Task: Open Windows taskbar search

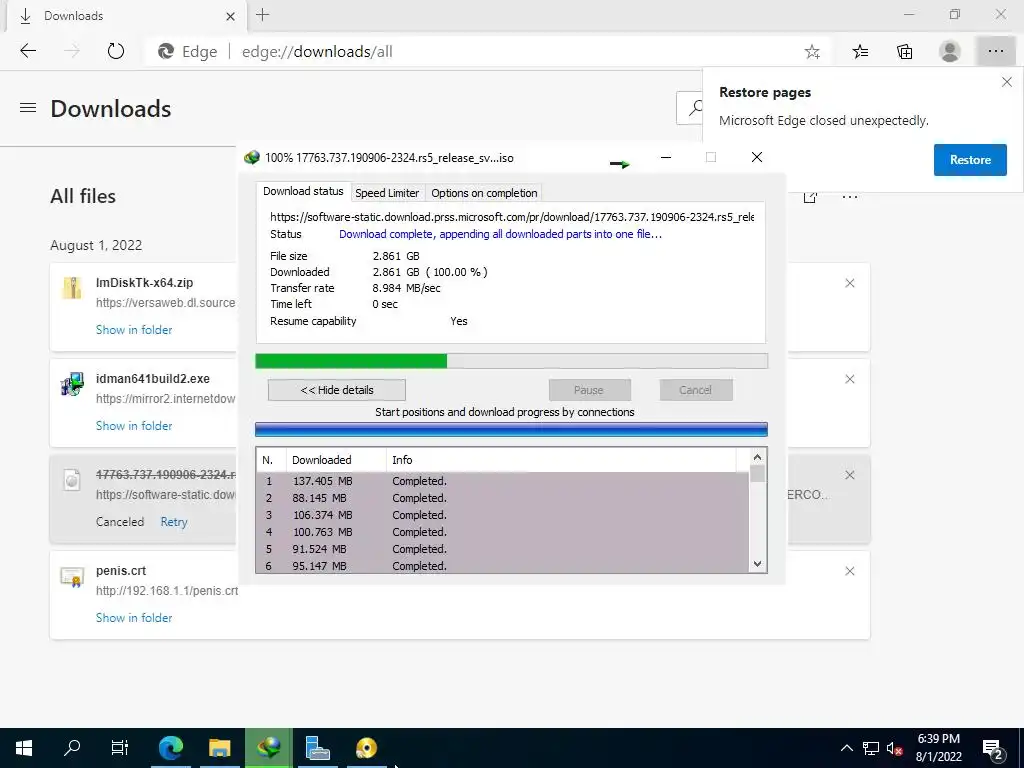Action: 72,748
